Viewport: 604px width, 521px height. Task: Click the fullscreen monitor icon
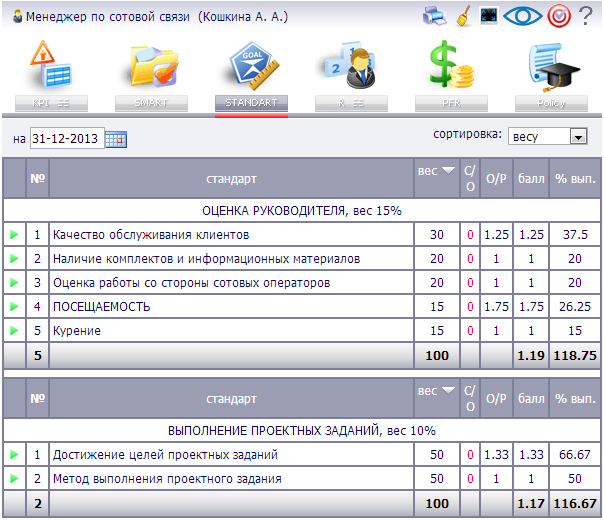pyautogui.click(x=489, y=16)
